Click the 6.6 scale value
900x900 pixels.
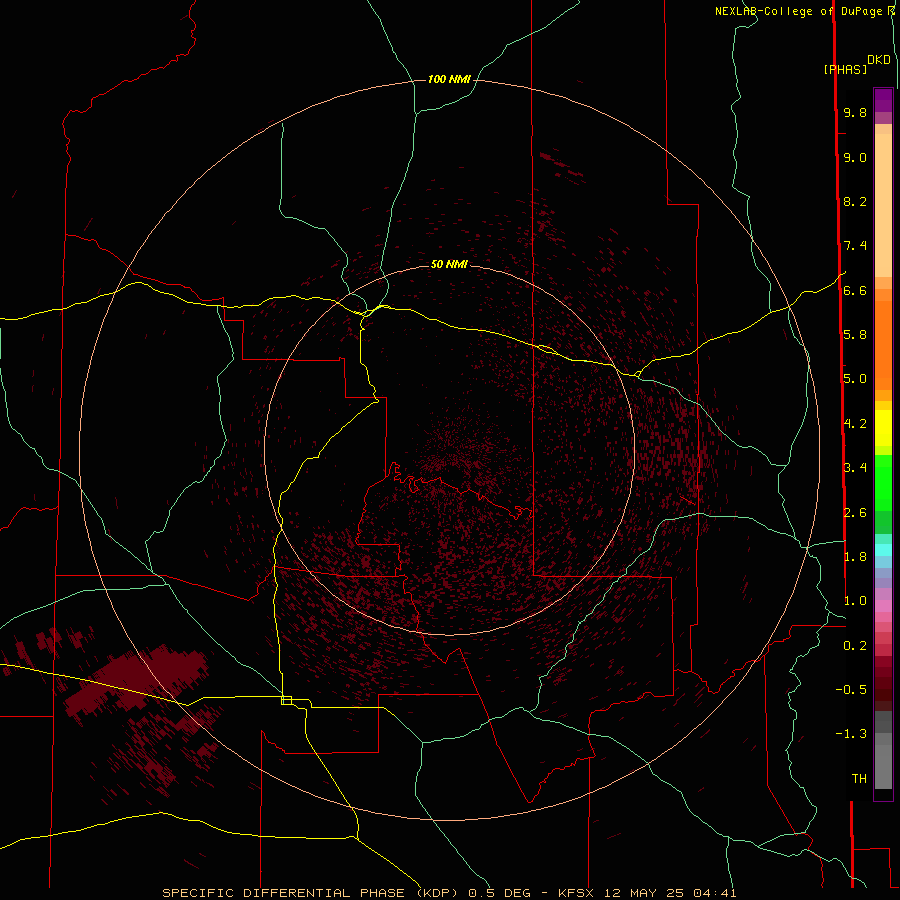click(855, 290)
